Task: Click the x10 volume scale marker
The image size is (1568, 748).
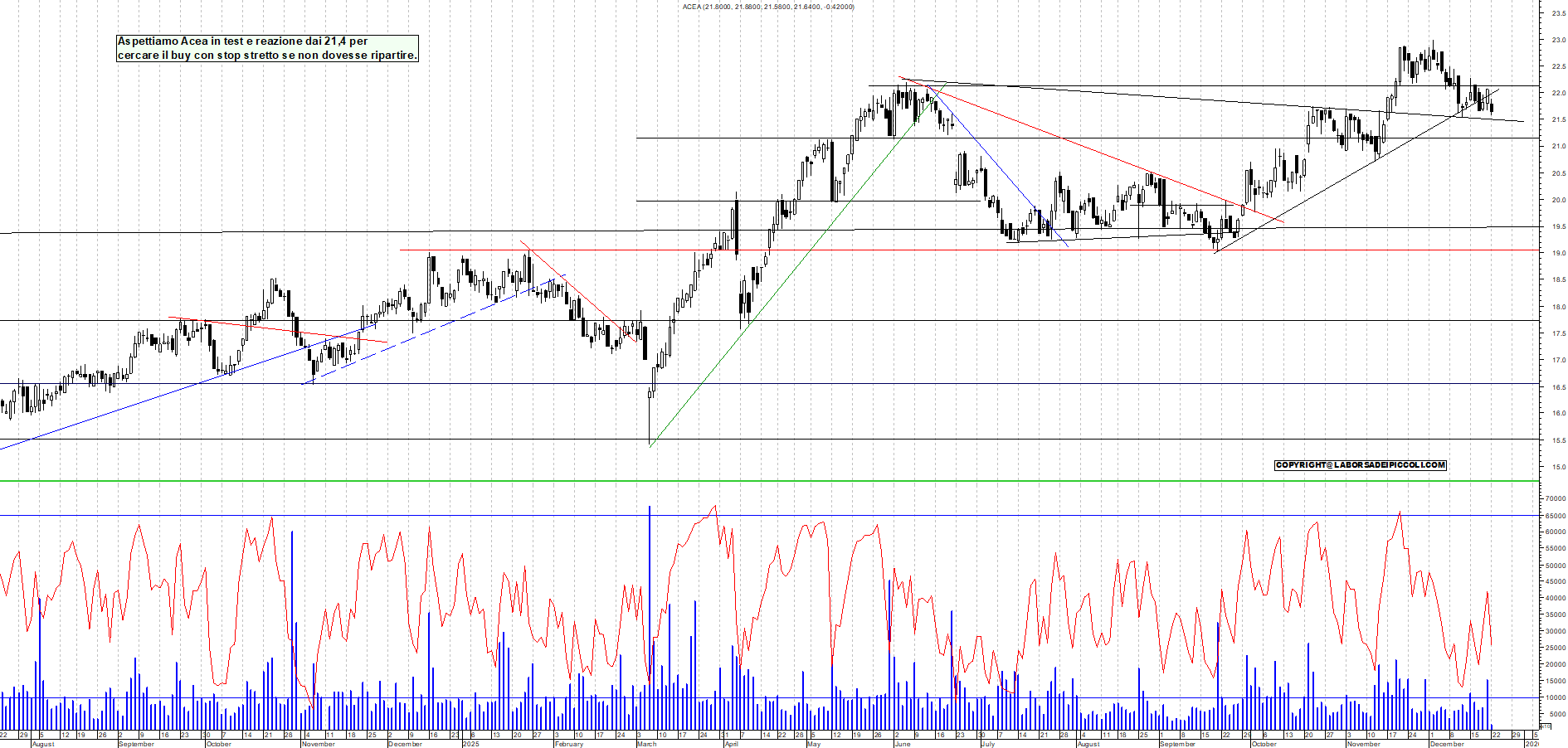Action: [x=1545, y=726]
